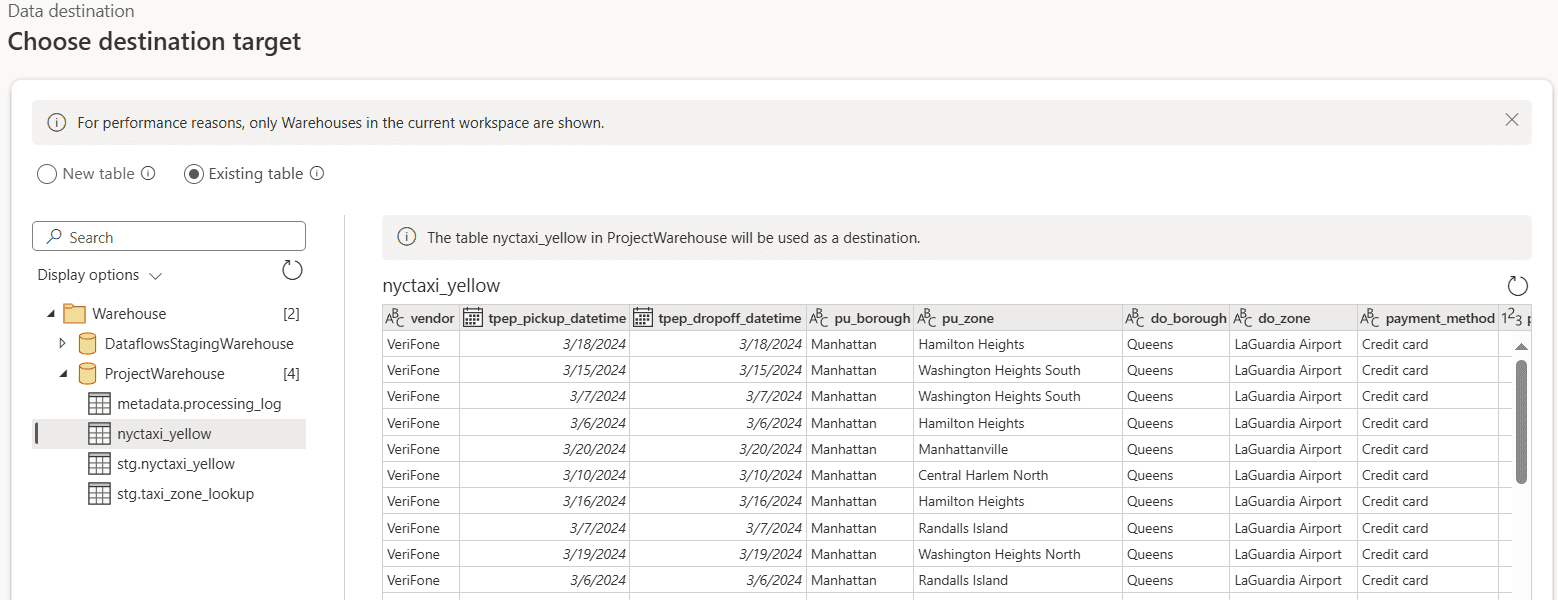The width and height of the screenshot is (1558, 600).
Task: Click the Warehouse folder label
Action: coord(129,314)
